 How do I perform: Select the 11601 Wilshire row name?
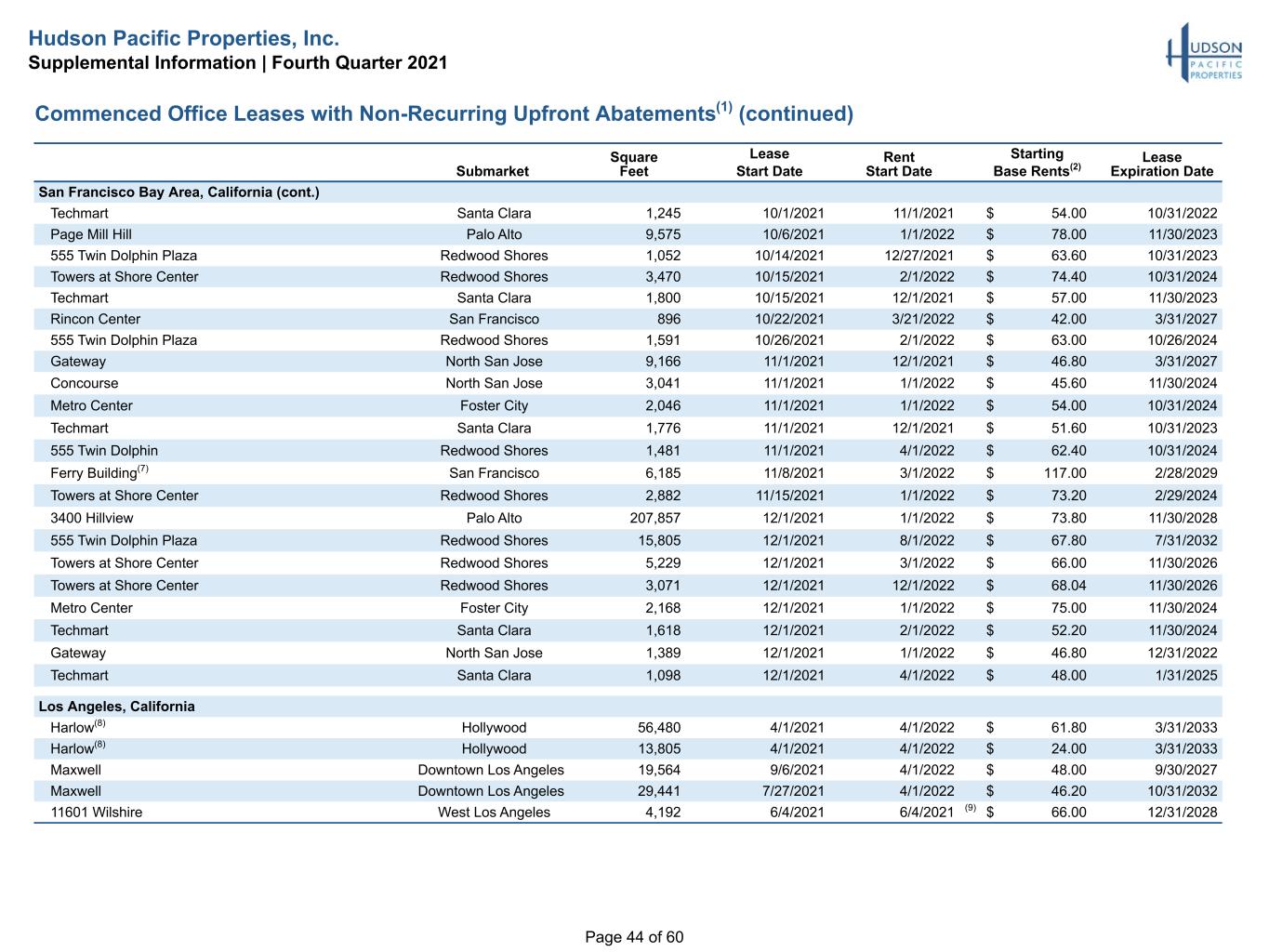pyautogui.click(x=96, y=813)
